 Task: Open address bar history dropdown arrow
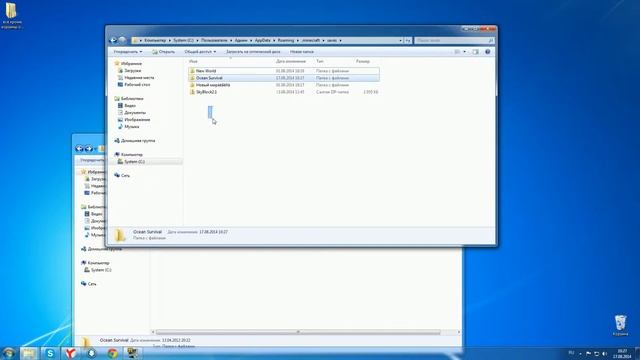point(400,40)
